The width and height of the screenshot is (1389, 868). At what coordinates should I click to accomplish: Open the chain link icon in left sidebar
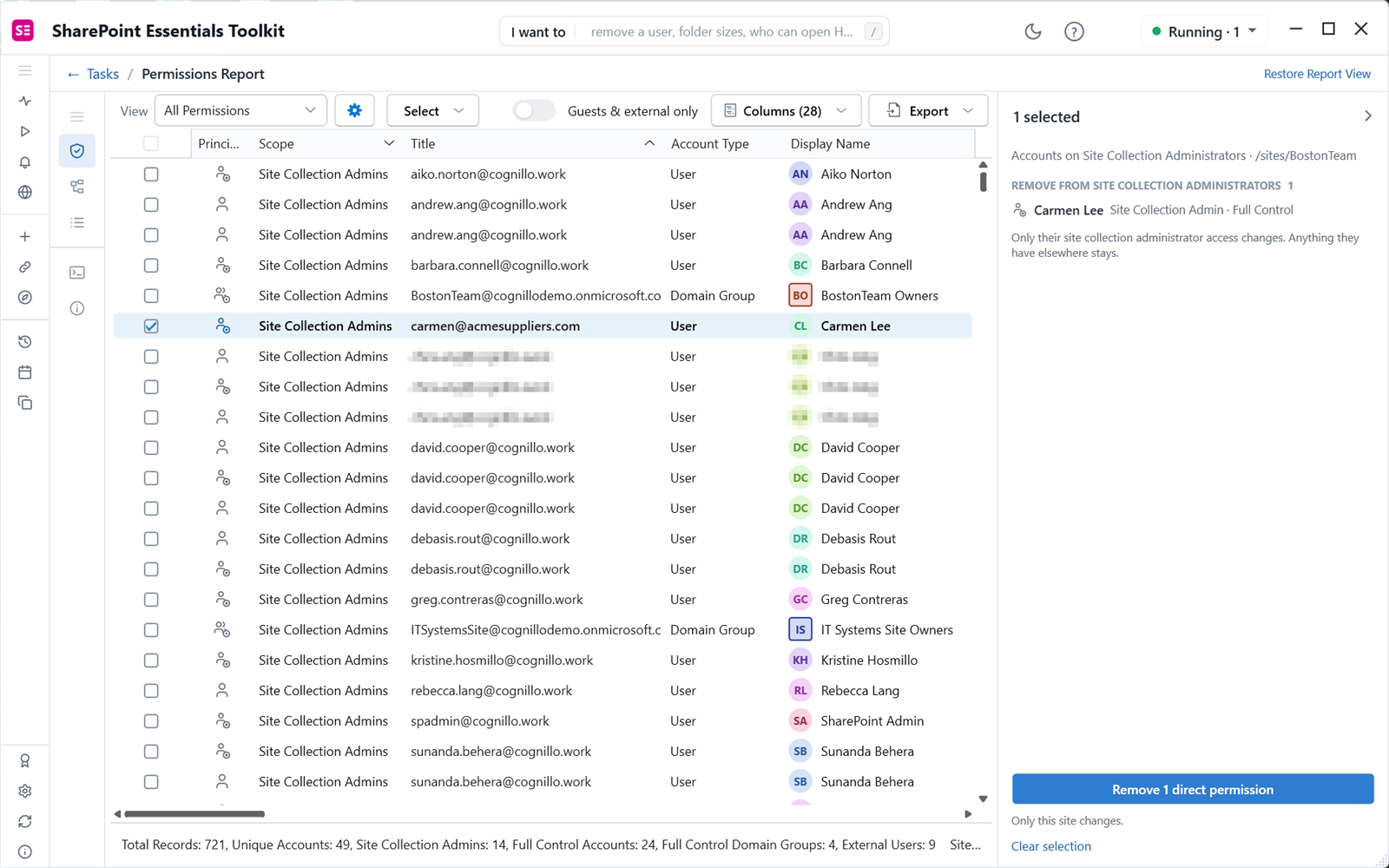pos(25,267)
